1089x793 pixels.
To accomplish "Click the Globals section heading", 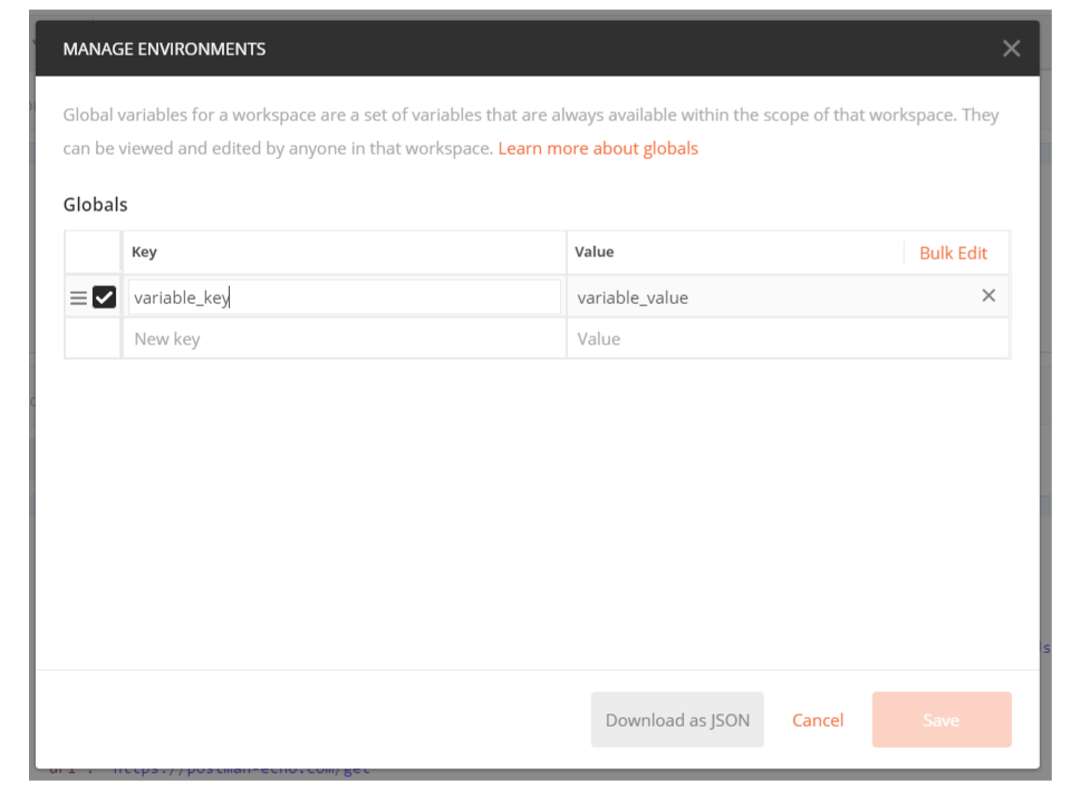I will (x=96, y=204).
